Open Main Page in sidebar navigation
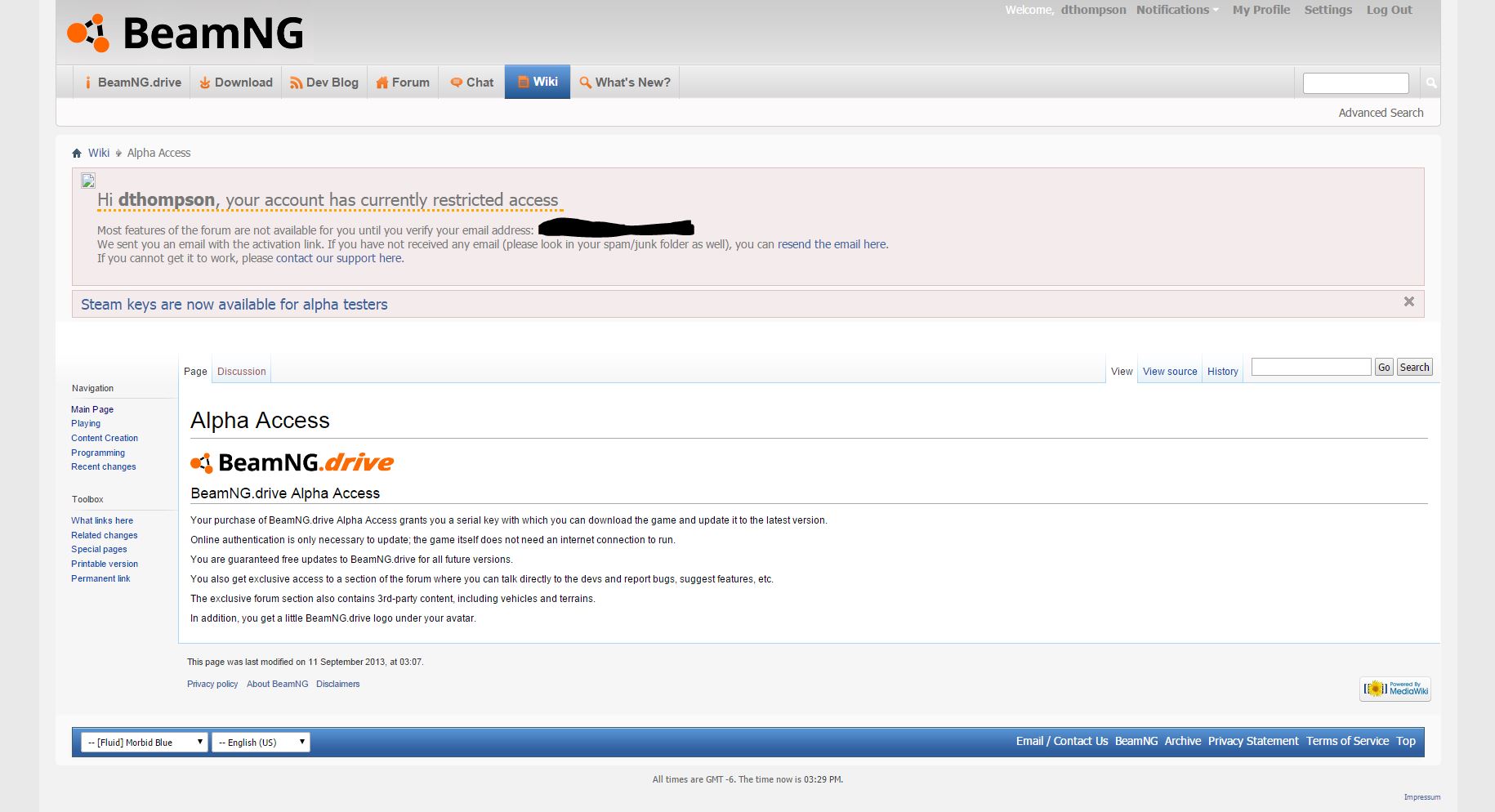 [x=92, y=409]
